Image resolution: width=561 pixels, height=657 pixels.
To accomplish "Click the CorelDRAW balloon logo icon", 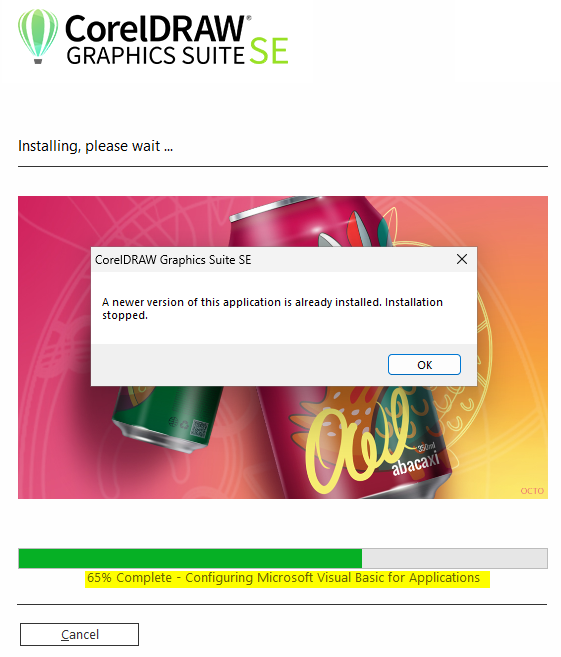I will tap(38, 36).
